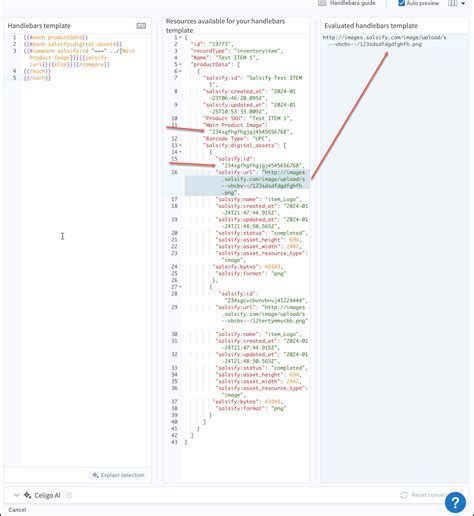Collapse the Celigo AI panel chevron

click(x=16, y=495)
